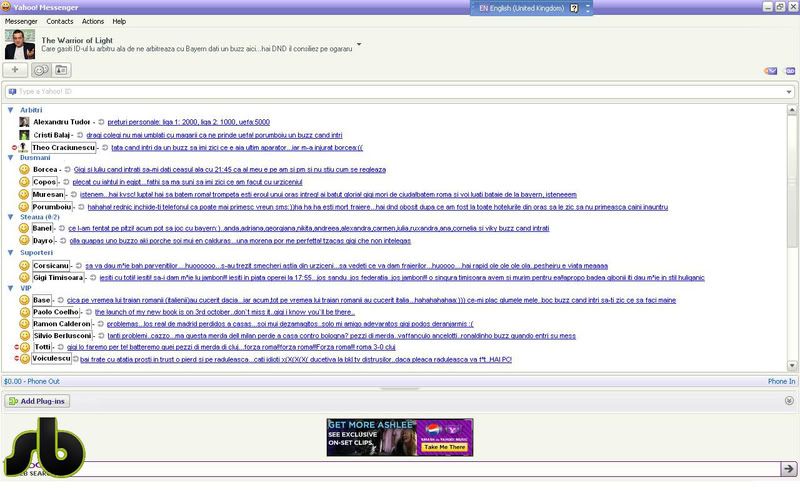The image size is (800, 500).
Task: Collapse the VIP group
Action: click(x=10, y=288)
